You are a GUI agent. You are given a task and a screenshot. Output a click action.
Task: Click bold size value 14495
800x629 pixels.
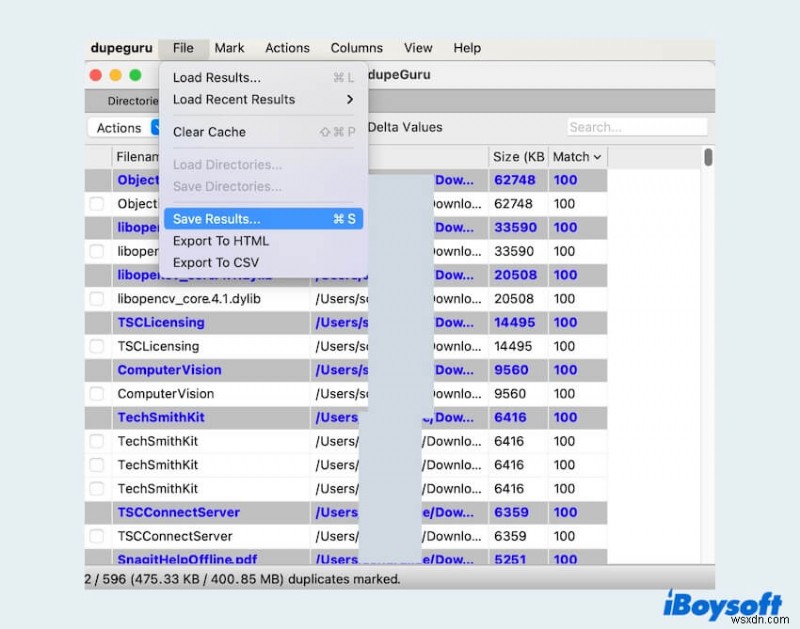pos(514,322)
